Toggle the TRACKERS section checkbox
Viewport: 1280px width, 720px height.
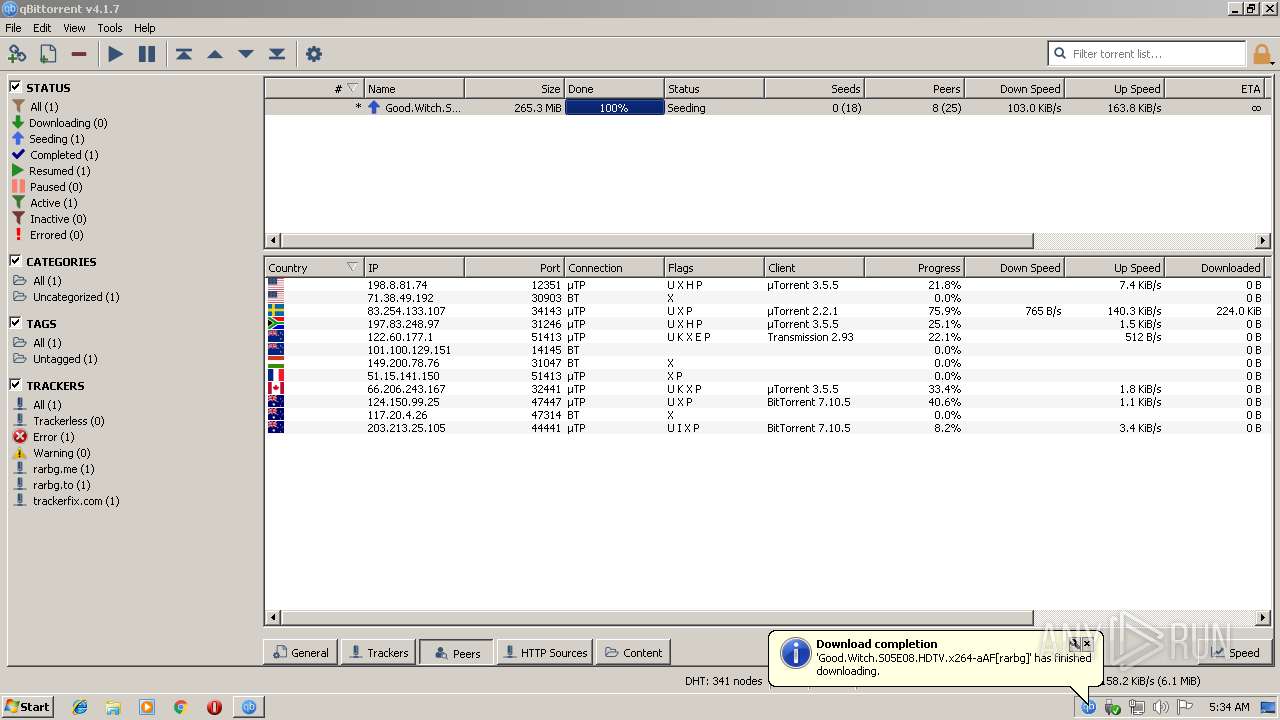click(15, 385)
